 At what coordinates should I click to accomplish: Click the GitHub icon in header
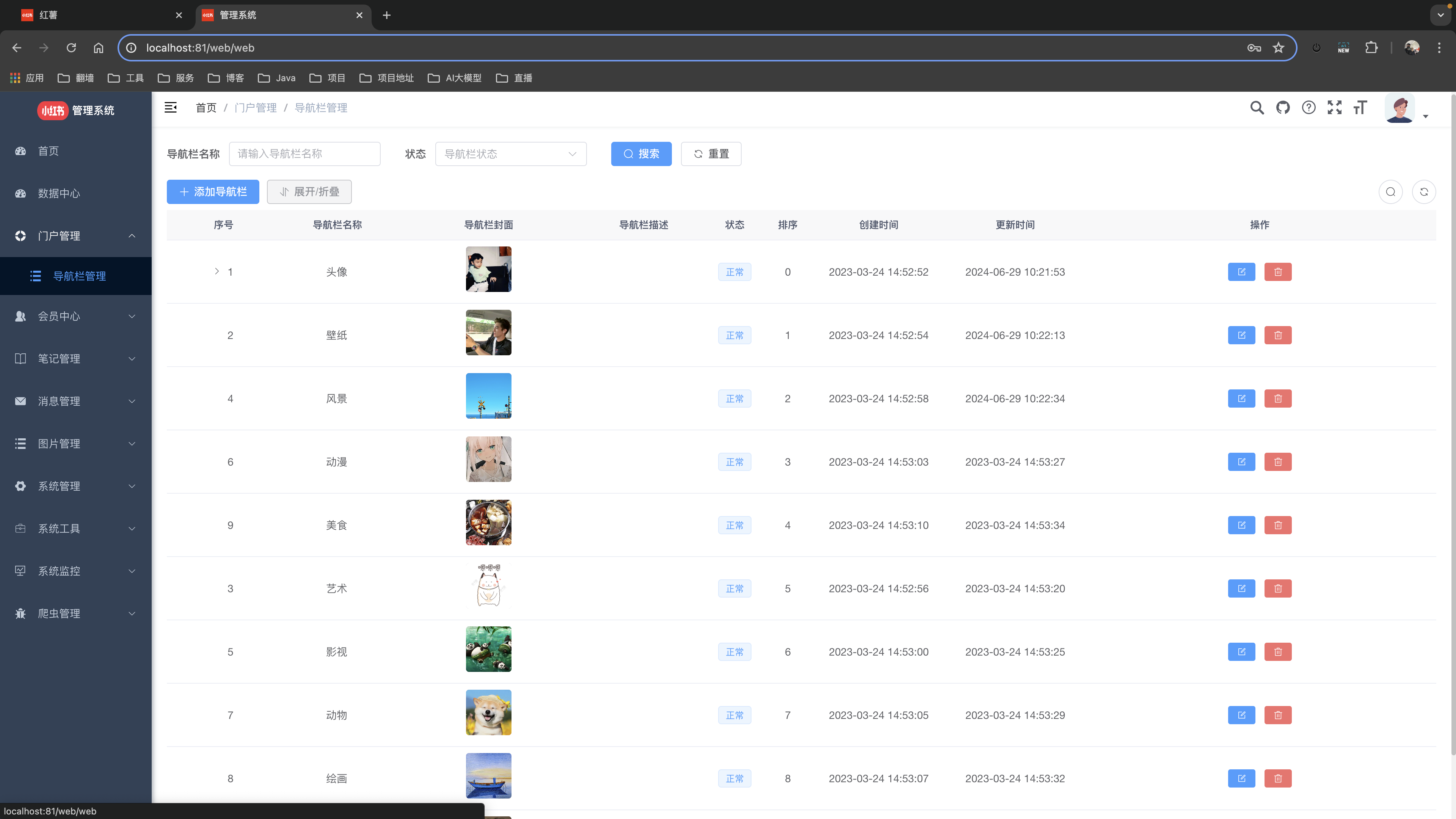[x=1282, y=107]
